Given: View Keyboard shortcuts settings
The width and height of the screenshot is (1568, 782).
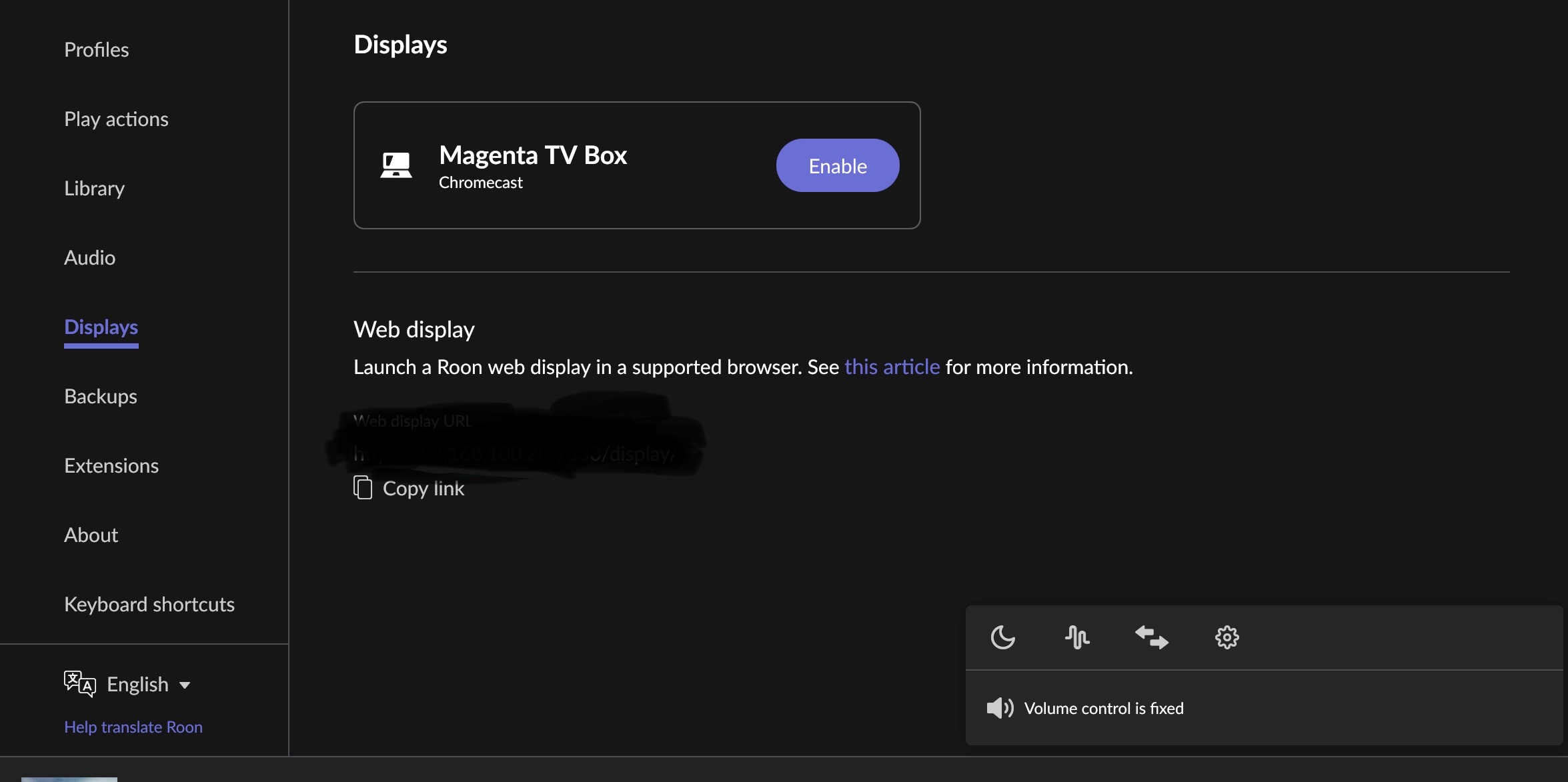Looking at the screenshot, I should pos(149,604).
